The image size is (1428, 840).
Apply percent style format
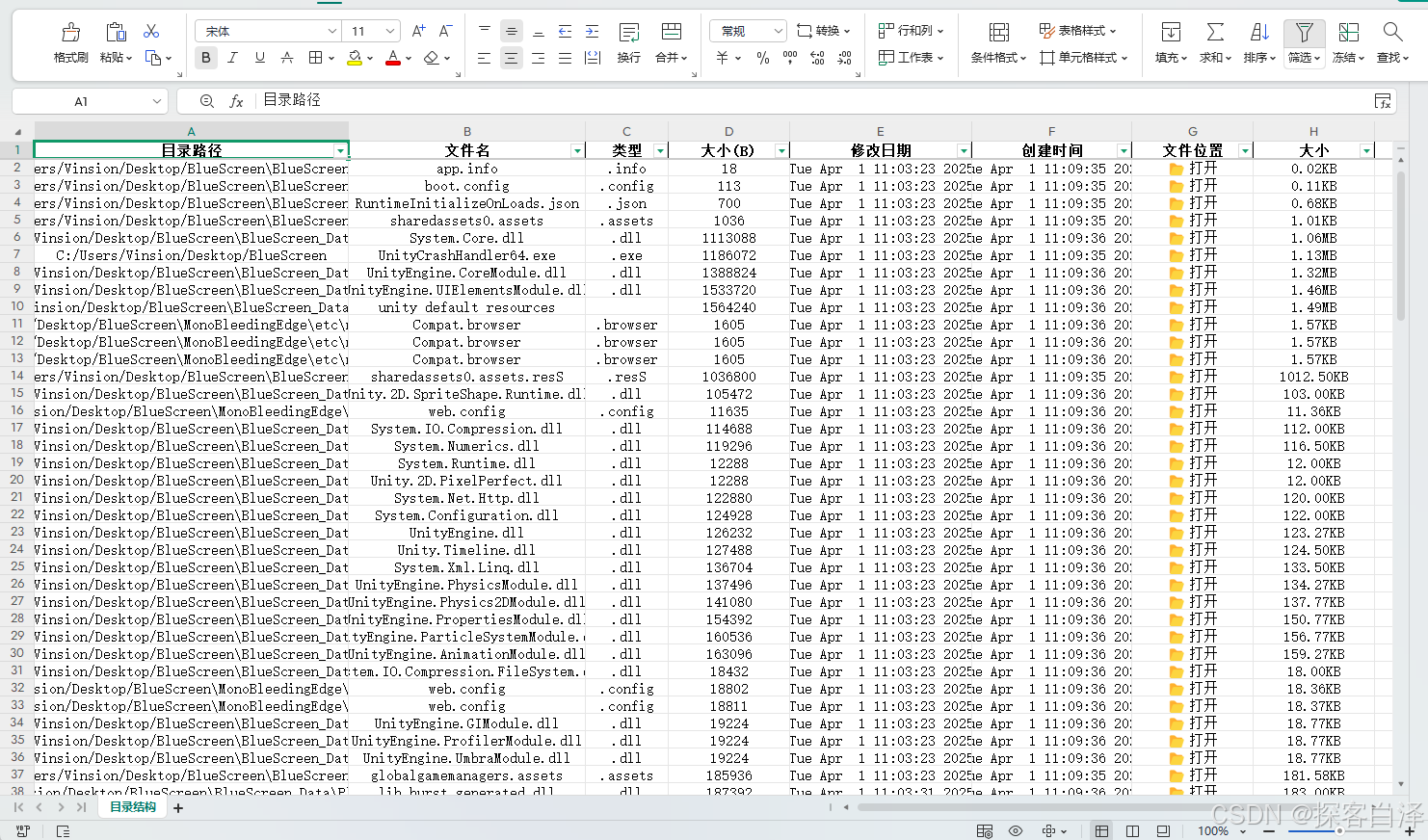pyautogui.click(x=762, y=58)
